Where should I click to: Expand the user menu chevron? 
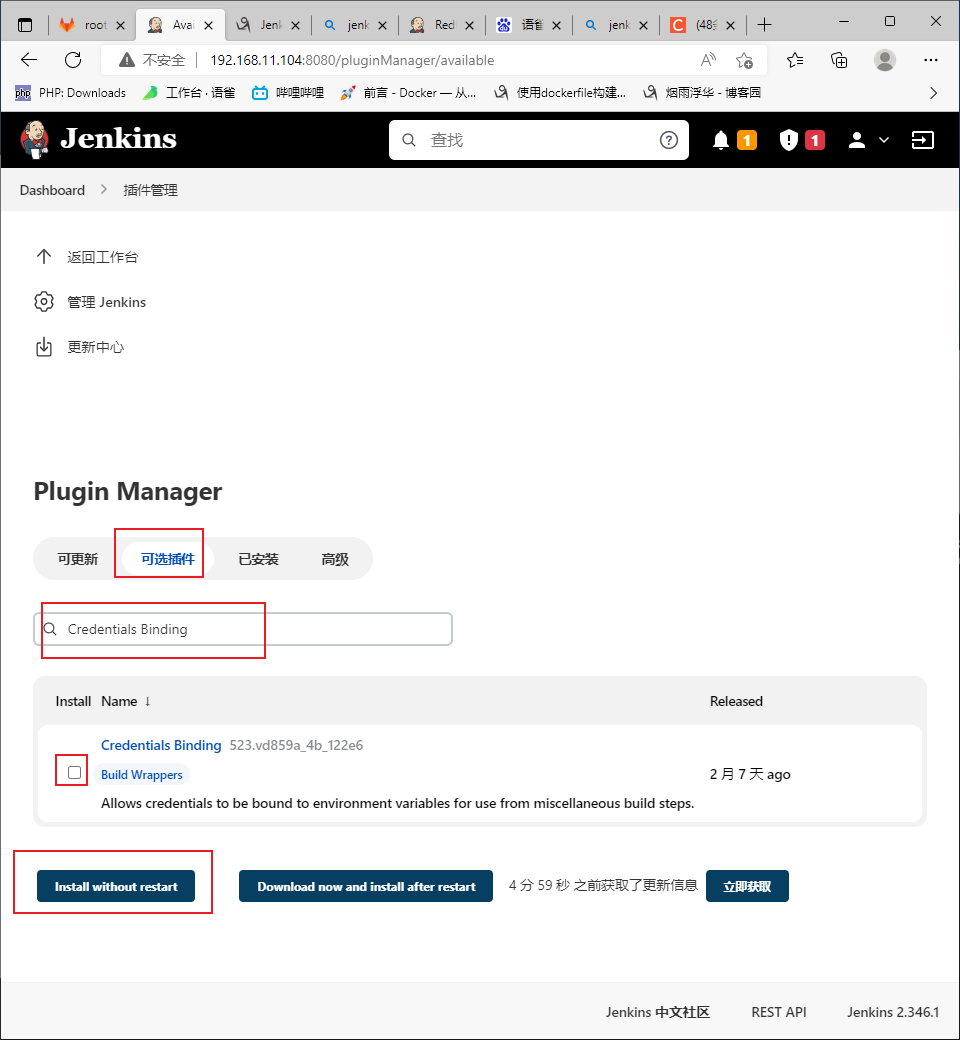click(884, 140)
